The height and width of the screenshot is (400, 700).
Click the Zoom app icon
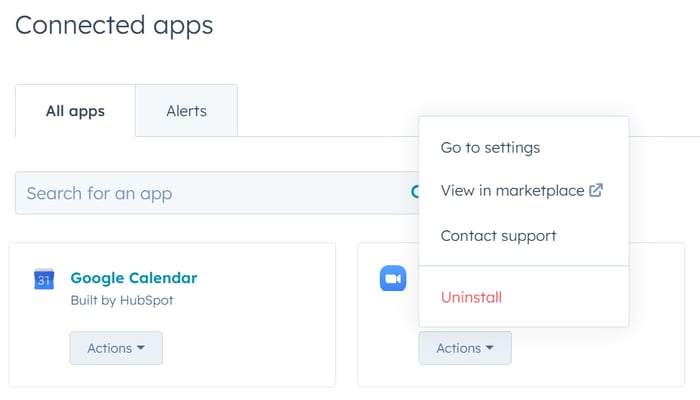393,279
